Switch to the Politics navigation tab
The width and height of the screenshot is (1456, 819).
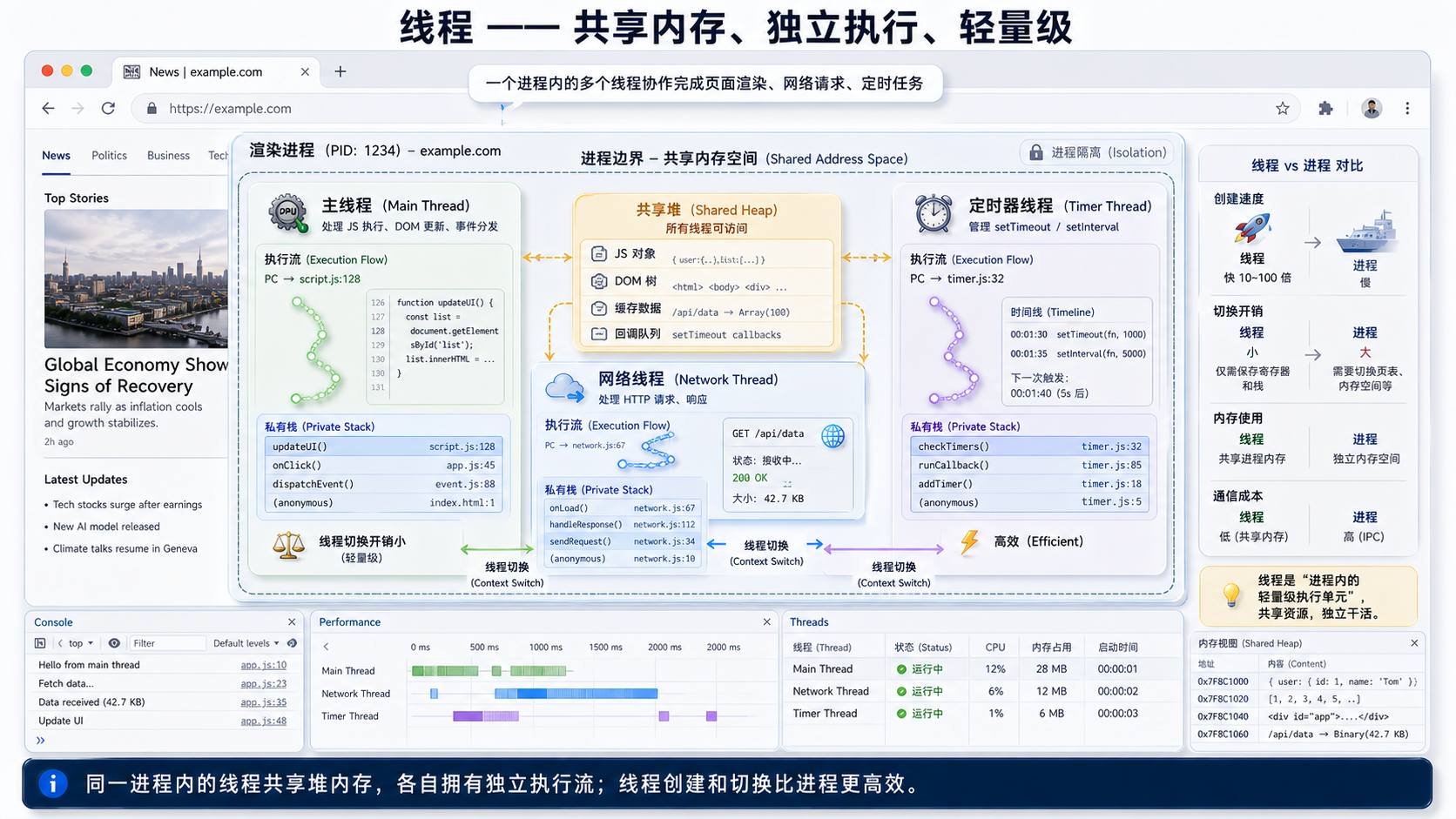pyautogui.click(x=109, y=155)
